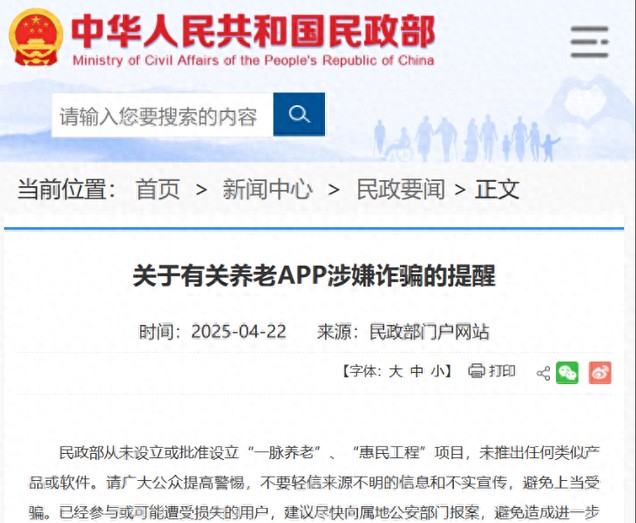Click the 中华人民共和国民政部 site title

tap(253, 32)
